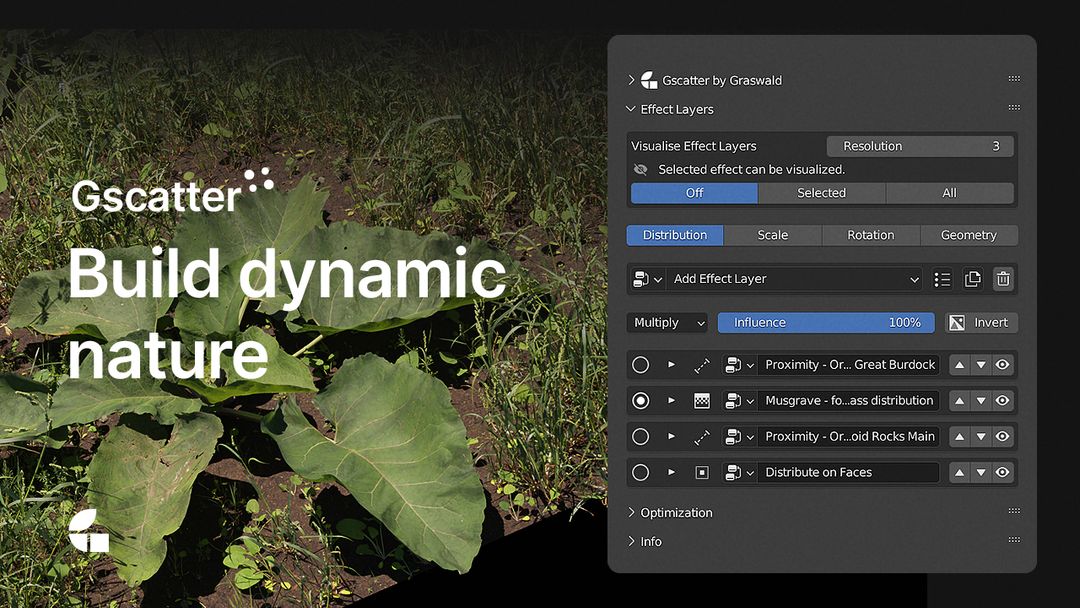Open the Add Effect Layer dropdown
Viewport: 1080px width, 608px height.
point(796,279)
